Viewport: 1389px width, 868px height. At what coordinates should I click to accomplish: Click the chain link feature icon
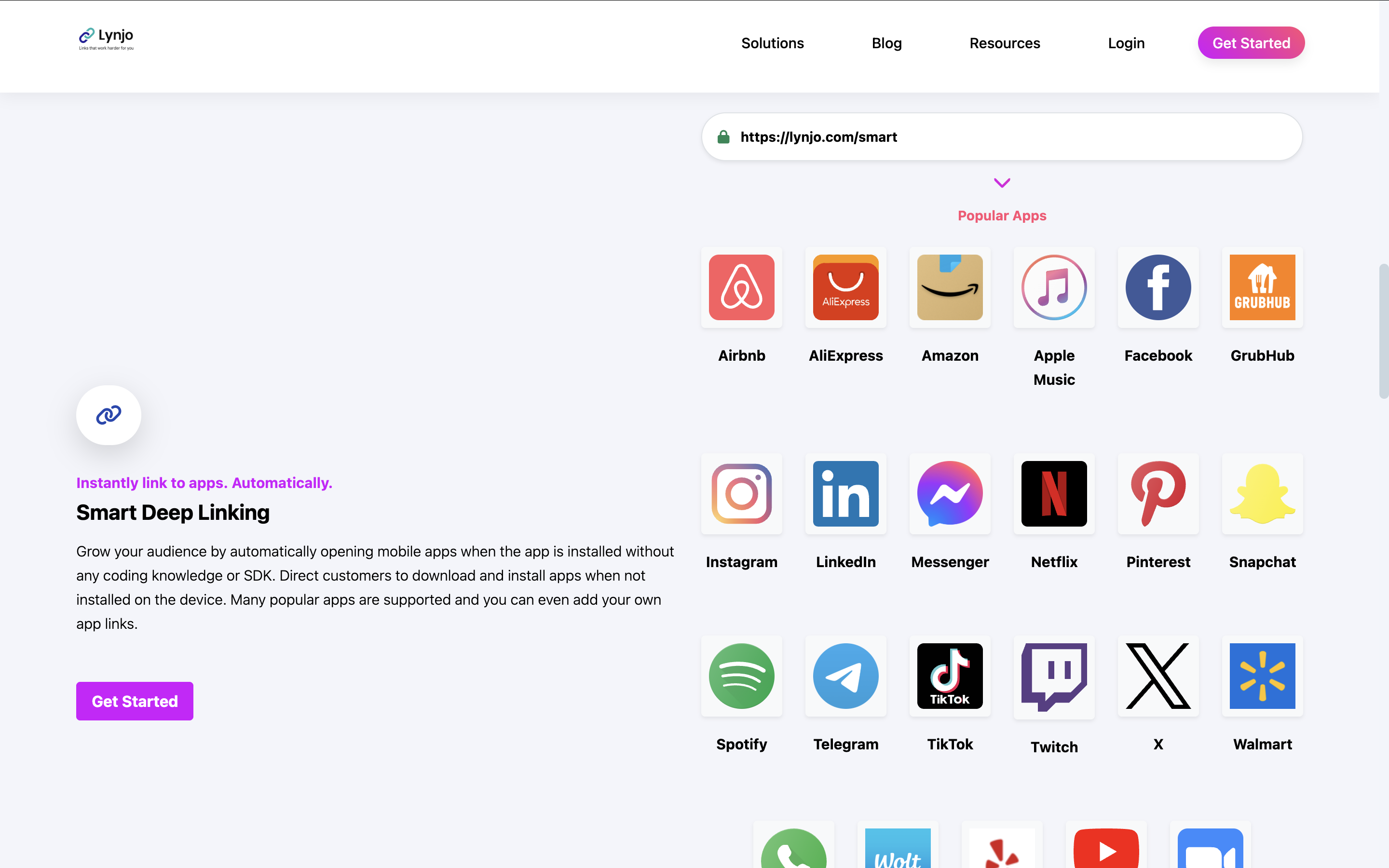pyautogui.click(x=109, y=415)
